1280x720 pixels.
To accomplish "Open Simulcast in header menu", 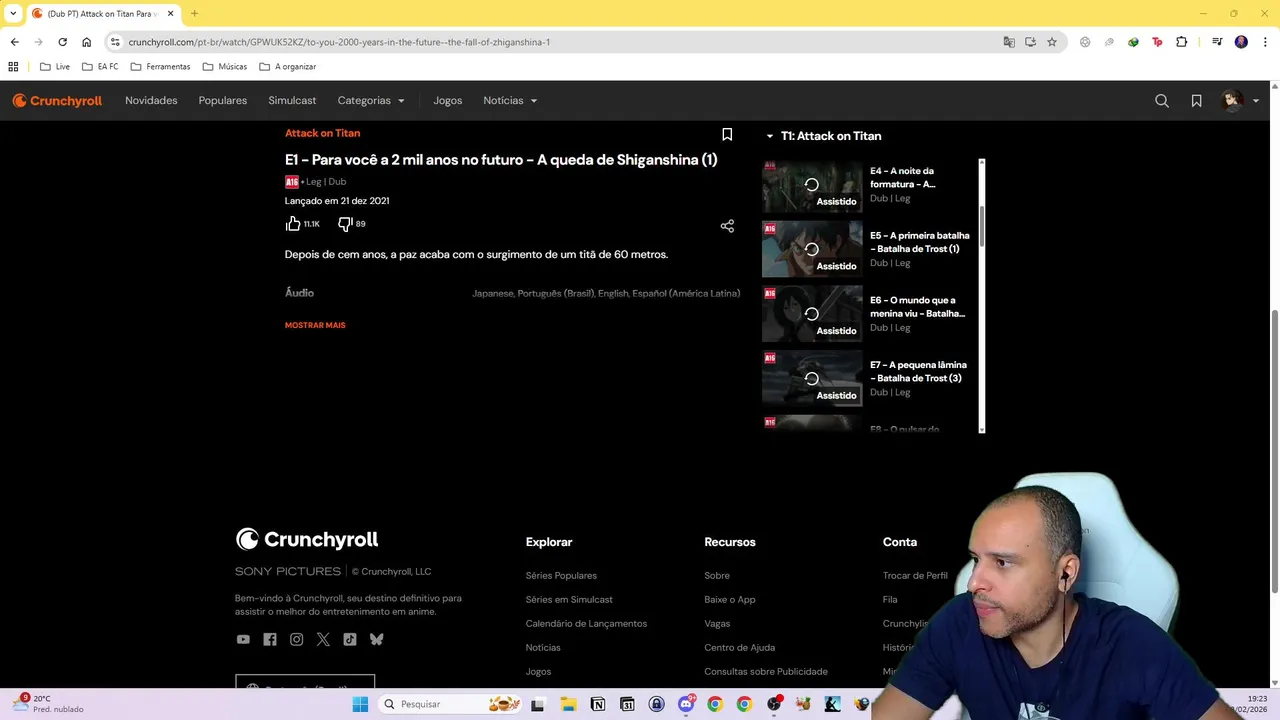I will [292, 101].
